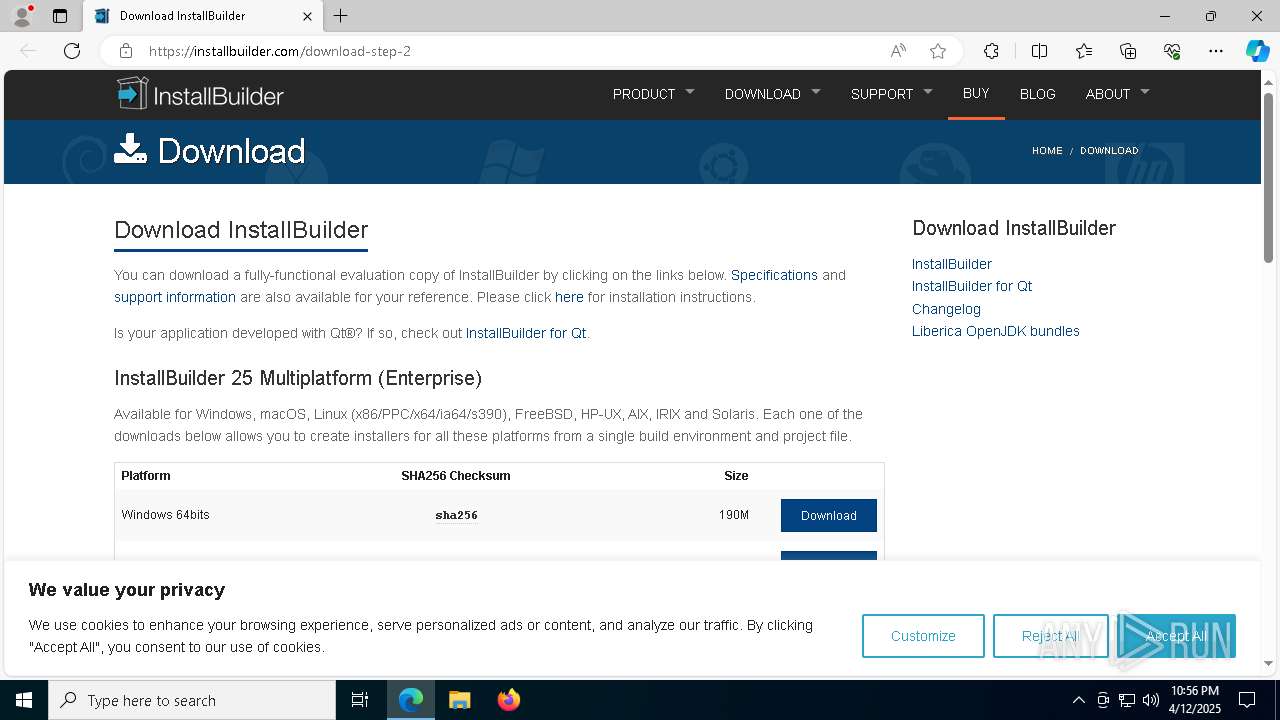1280x720 pixels.
Task: Click 'here' for installation instructions
Action: coord(569,297)
